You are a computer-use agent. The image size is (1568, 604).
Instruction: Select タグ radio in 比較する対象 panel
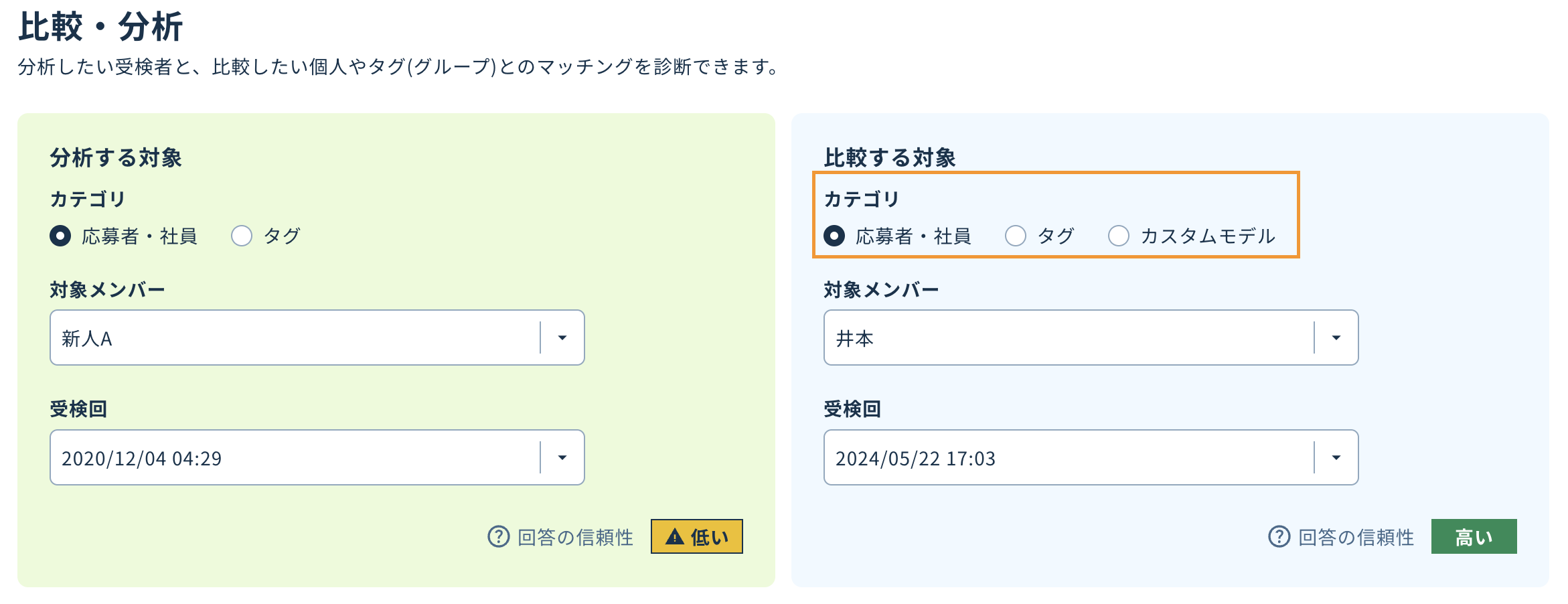tap(1016, 236)
